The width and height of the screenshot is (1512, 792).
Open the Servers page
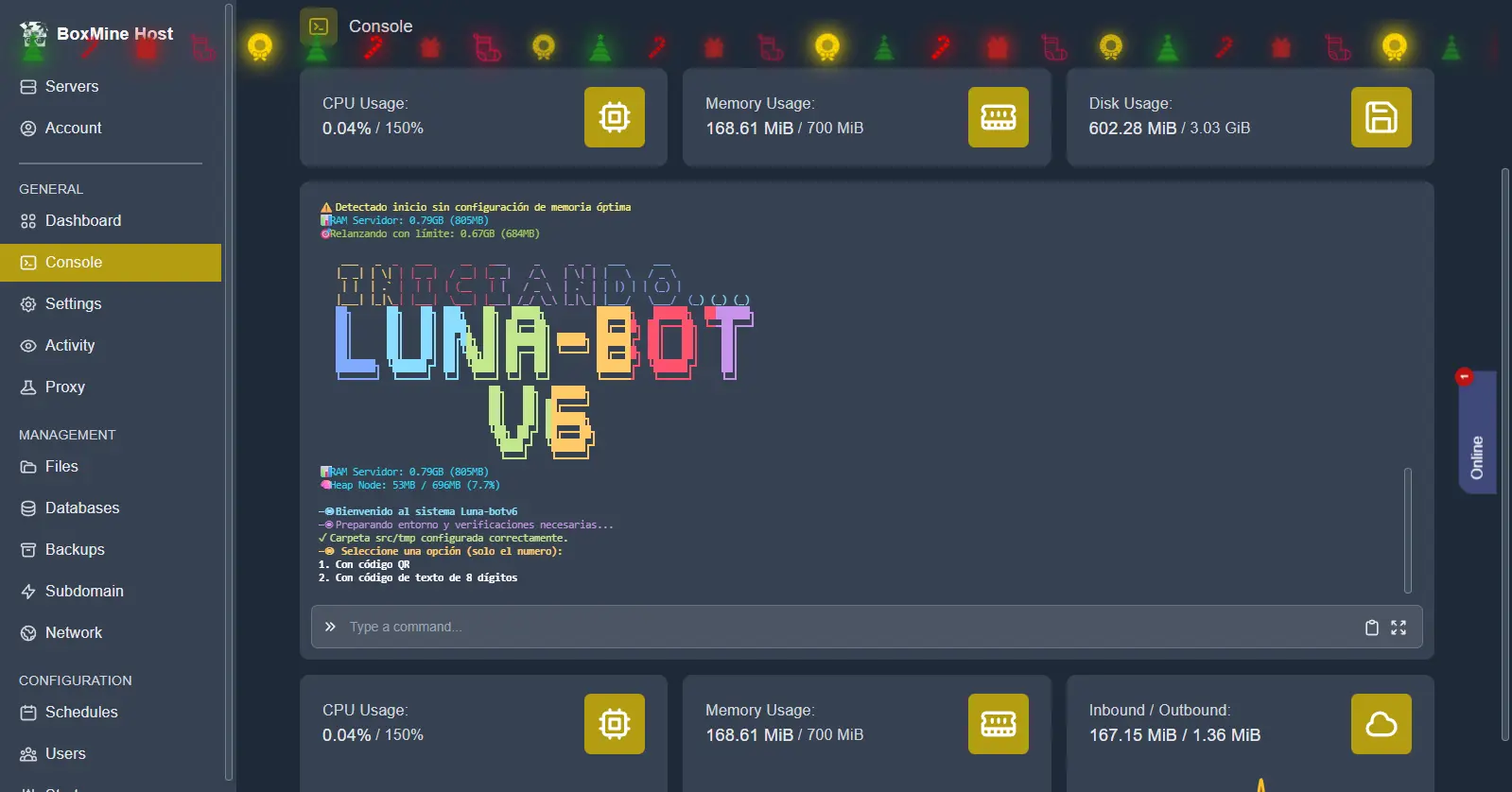click(x=111, y=86)
